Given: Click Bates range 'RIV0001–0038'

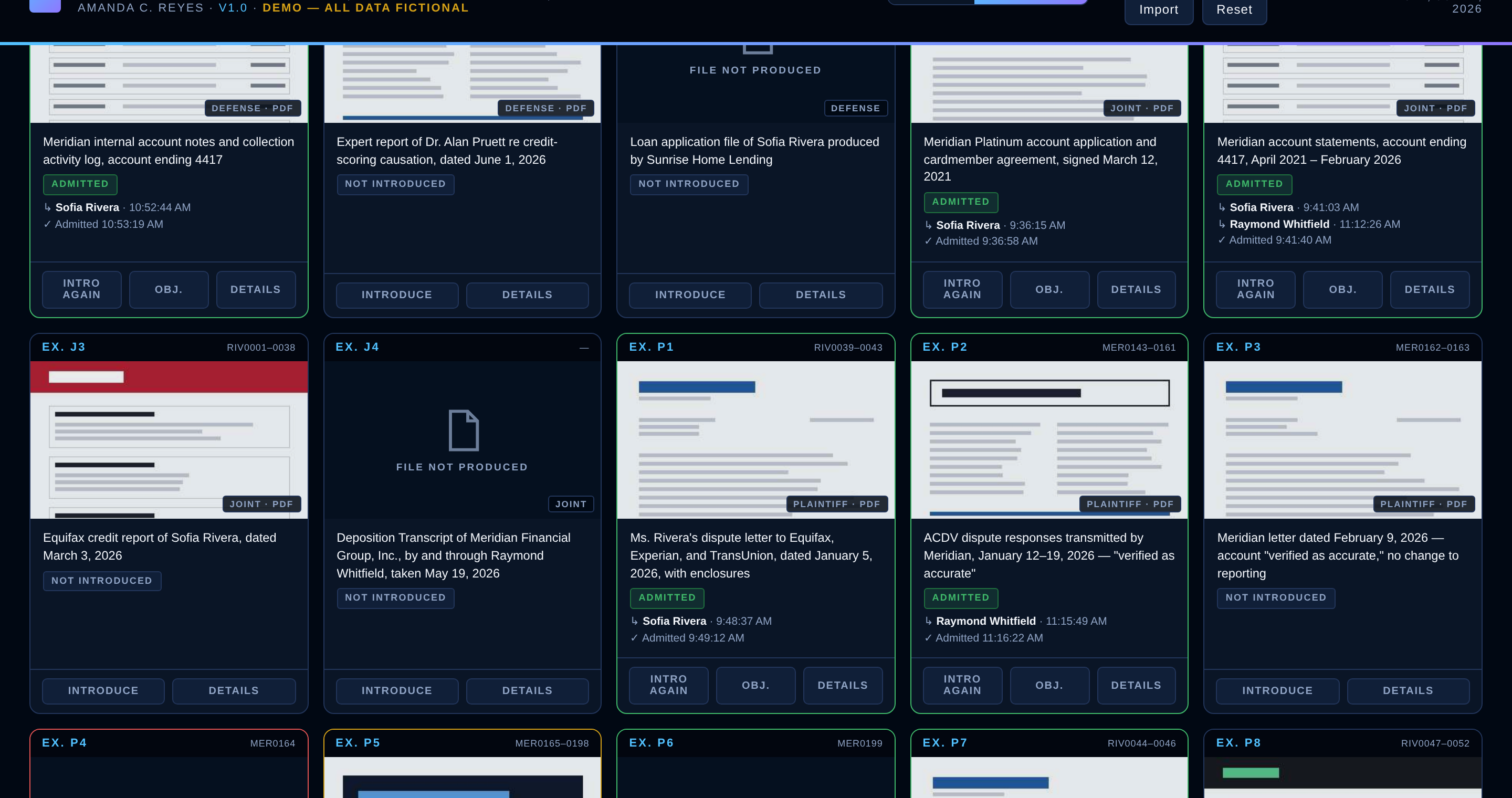Looking at the screenshot, I should coord(261,348).
